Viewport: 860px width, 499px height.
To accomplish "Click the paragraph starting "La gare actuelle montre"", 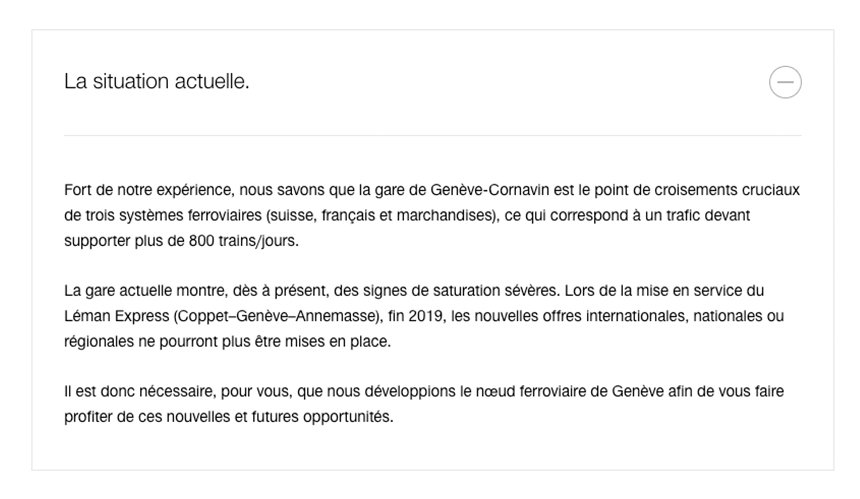I will [424, 316].
